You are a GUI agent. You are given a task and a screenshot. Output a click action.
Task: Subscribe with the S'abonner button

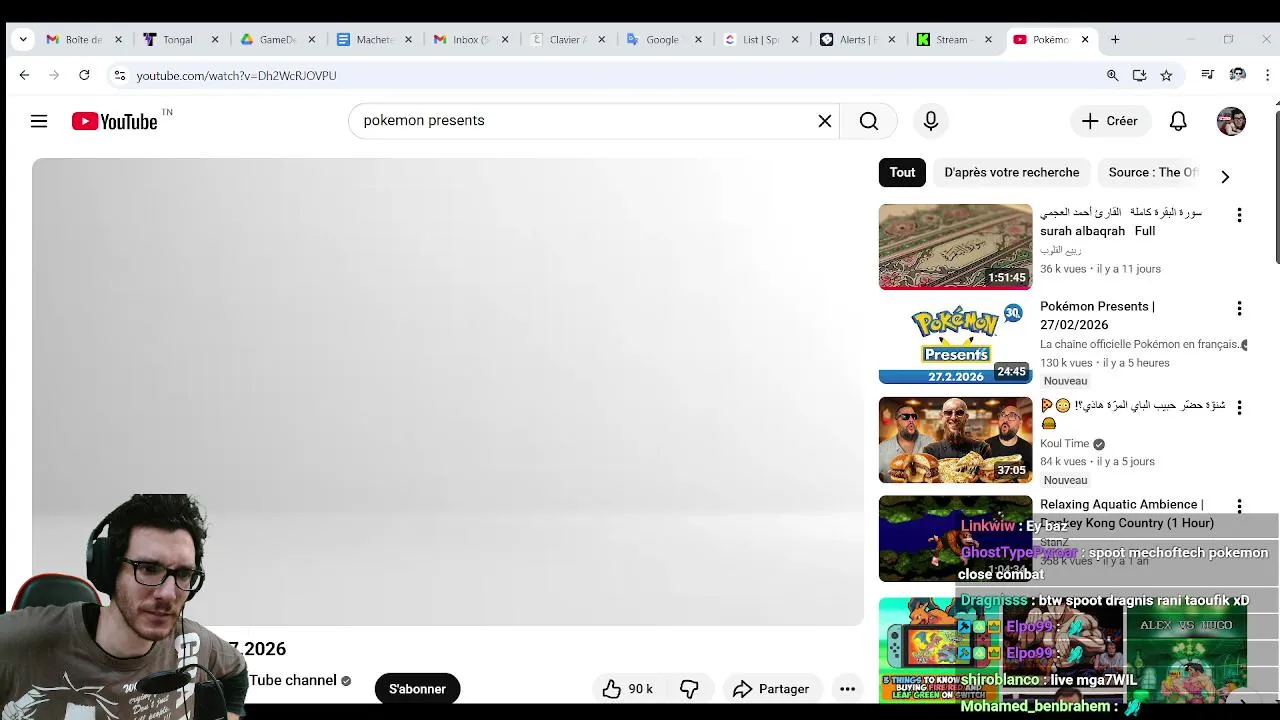click(x=417, y=689)
